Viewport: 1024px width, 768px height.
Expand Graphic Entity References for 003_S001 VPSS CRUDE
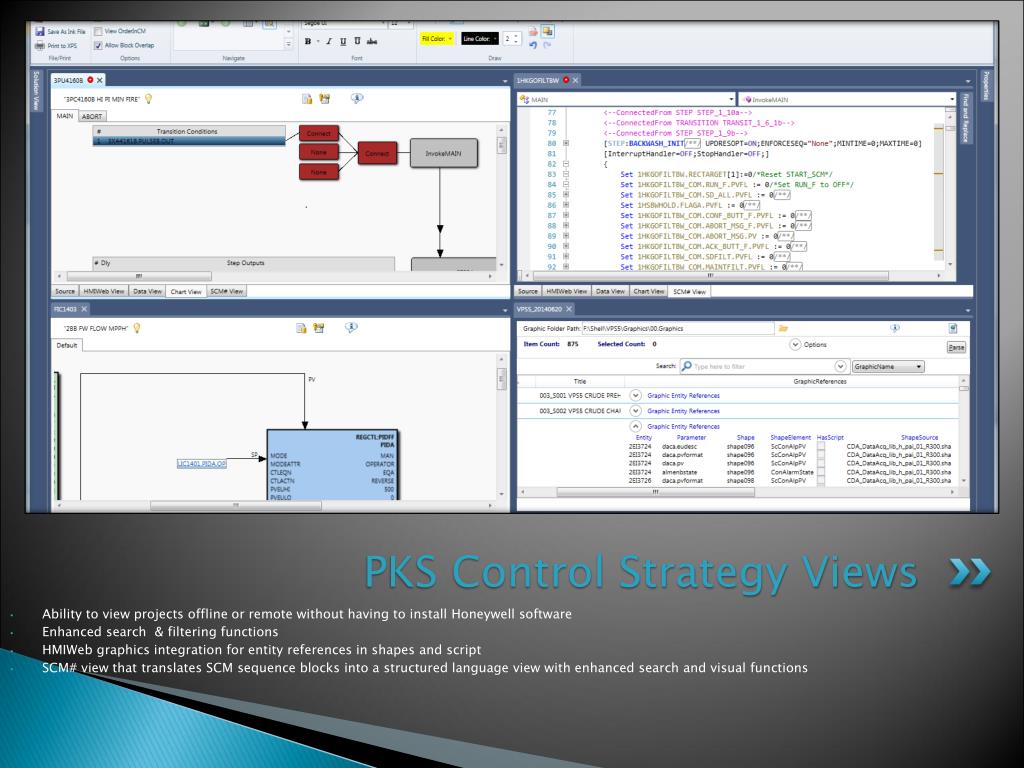point(635,396)
